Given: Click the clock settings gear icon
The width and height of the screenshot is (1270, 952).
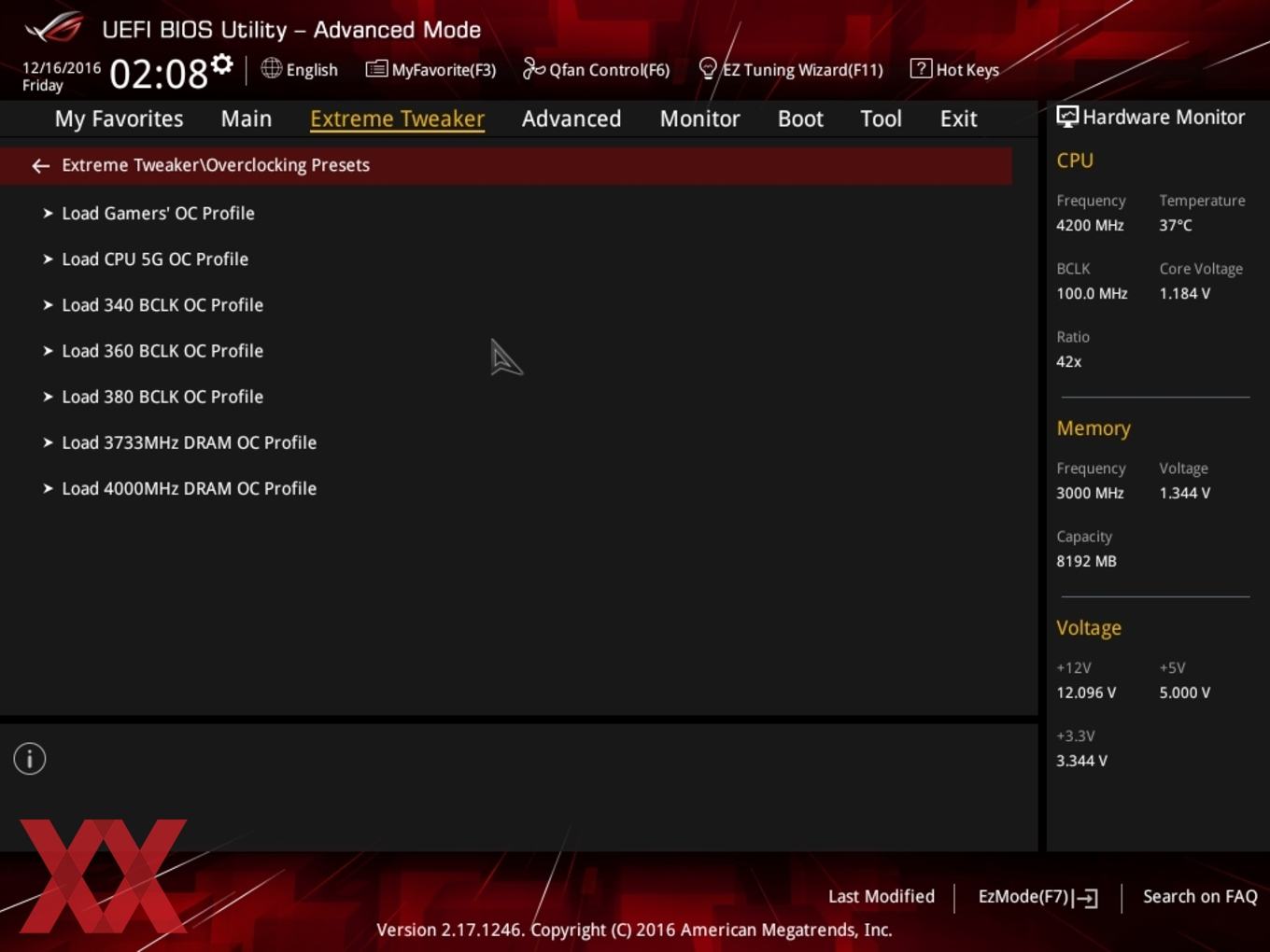Looking at the screenshot, I should tap(221, 64).
